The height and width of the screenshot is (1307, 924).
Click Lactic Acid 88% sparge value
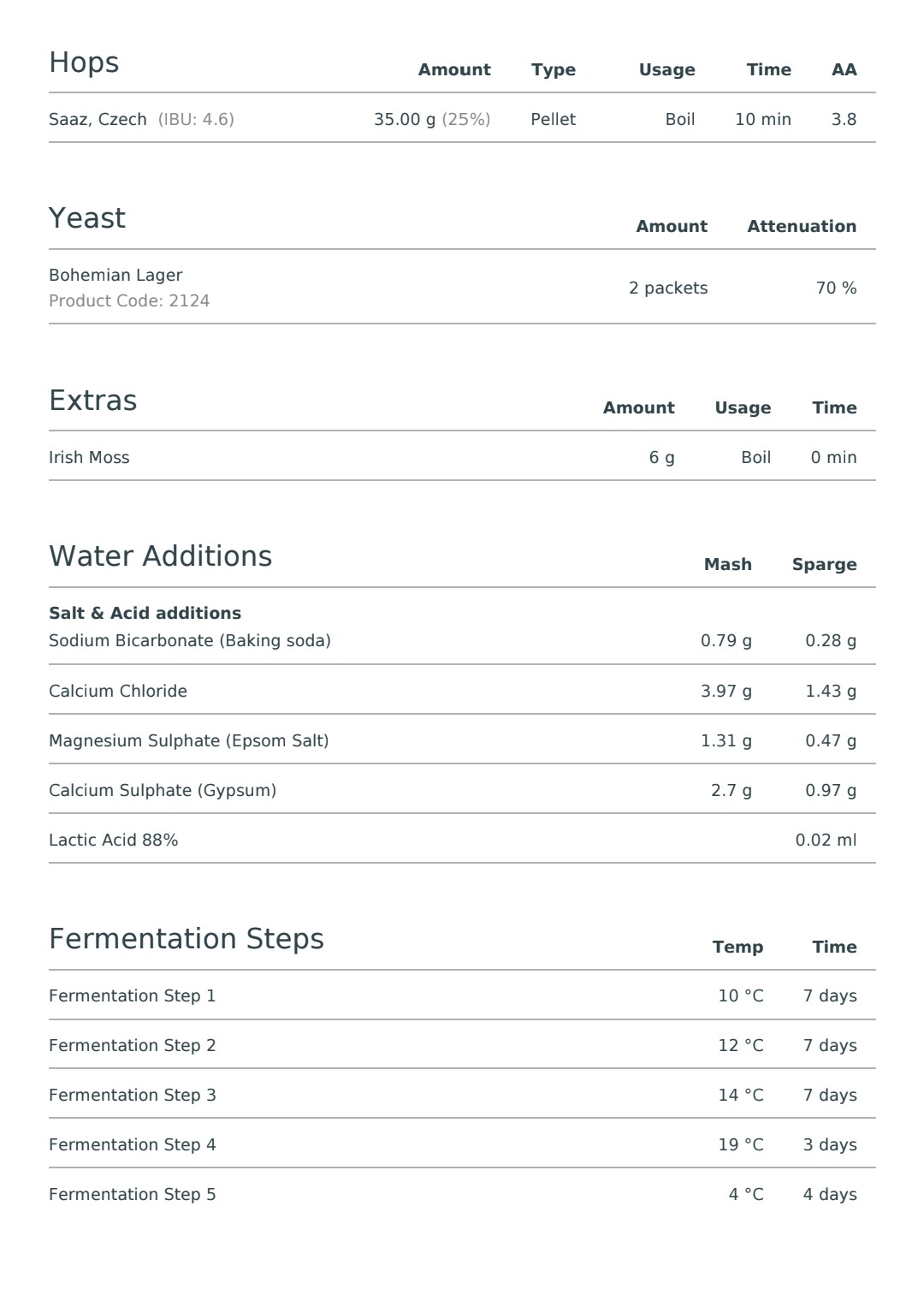[826, 841]
